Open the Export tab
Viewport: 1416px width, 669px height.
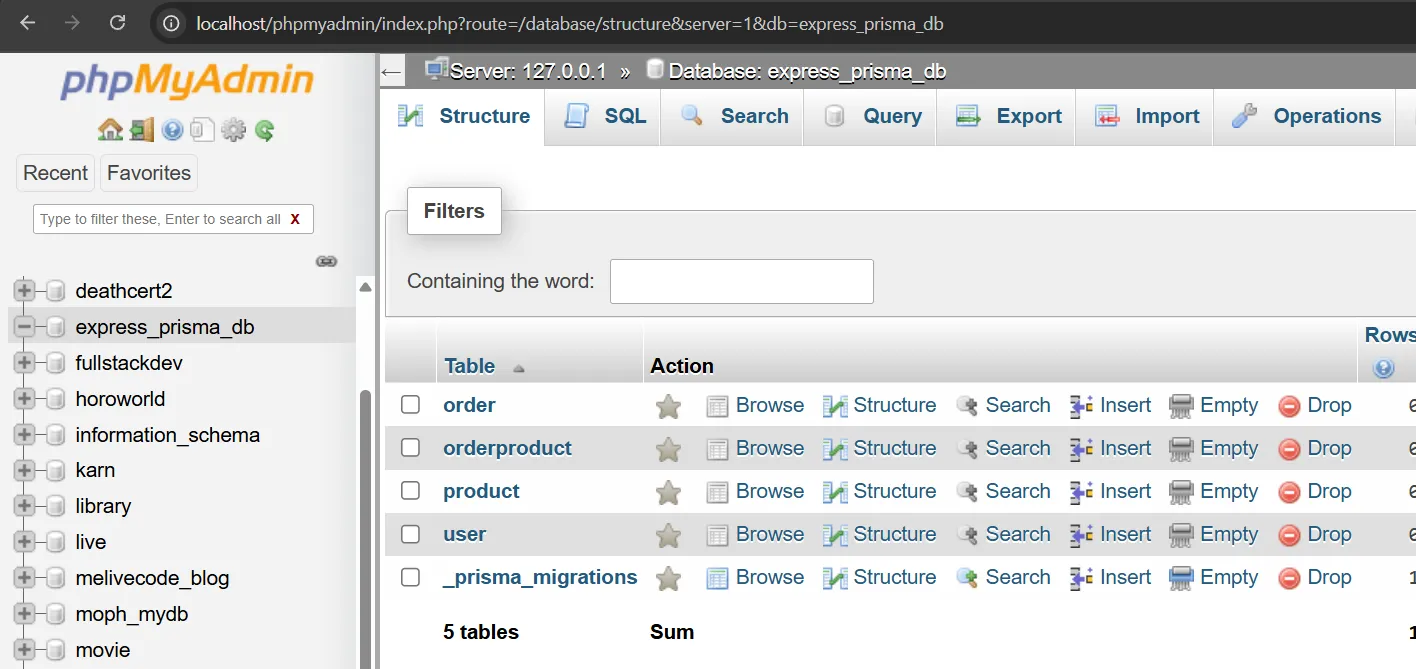pos(1008,116)
